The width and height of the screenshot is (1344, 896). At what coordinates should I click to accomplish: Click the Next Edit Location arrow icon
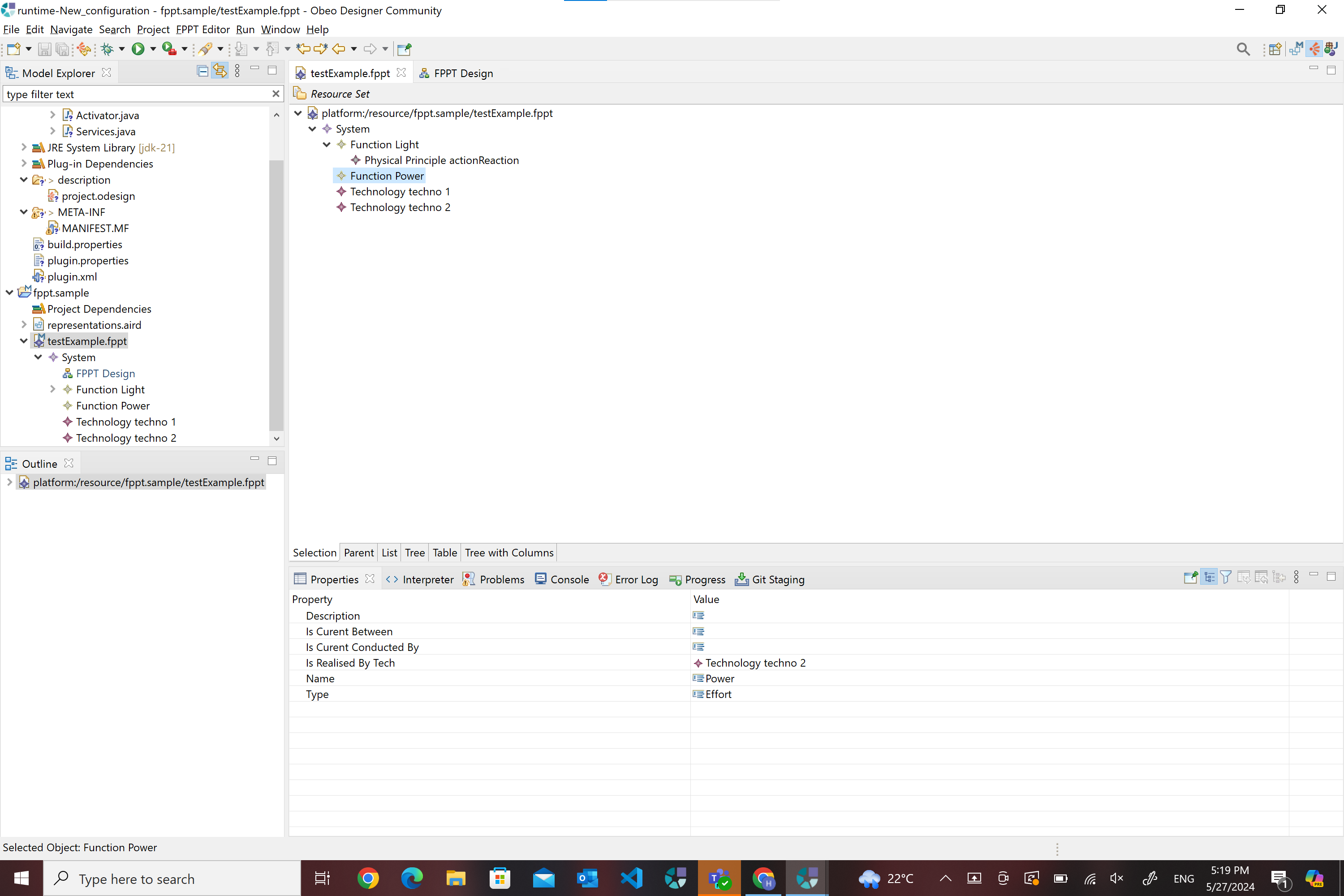(x=321, y=49)
